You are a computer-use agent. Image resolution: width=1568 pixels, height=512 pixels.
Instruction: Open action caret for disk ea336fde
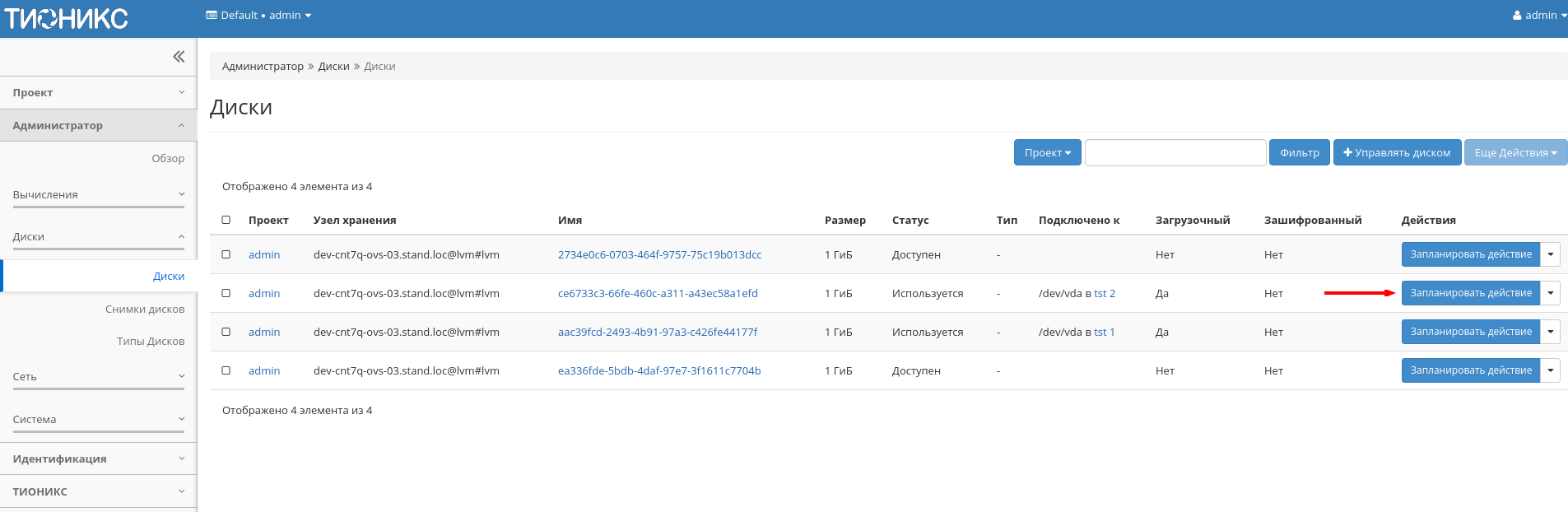pos(1550,370)
